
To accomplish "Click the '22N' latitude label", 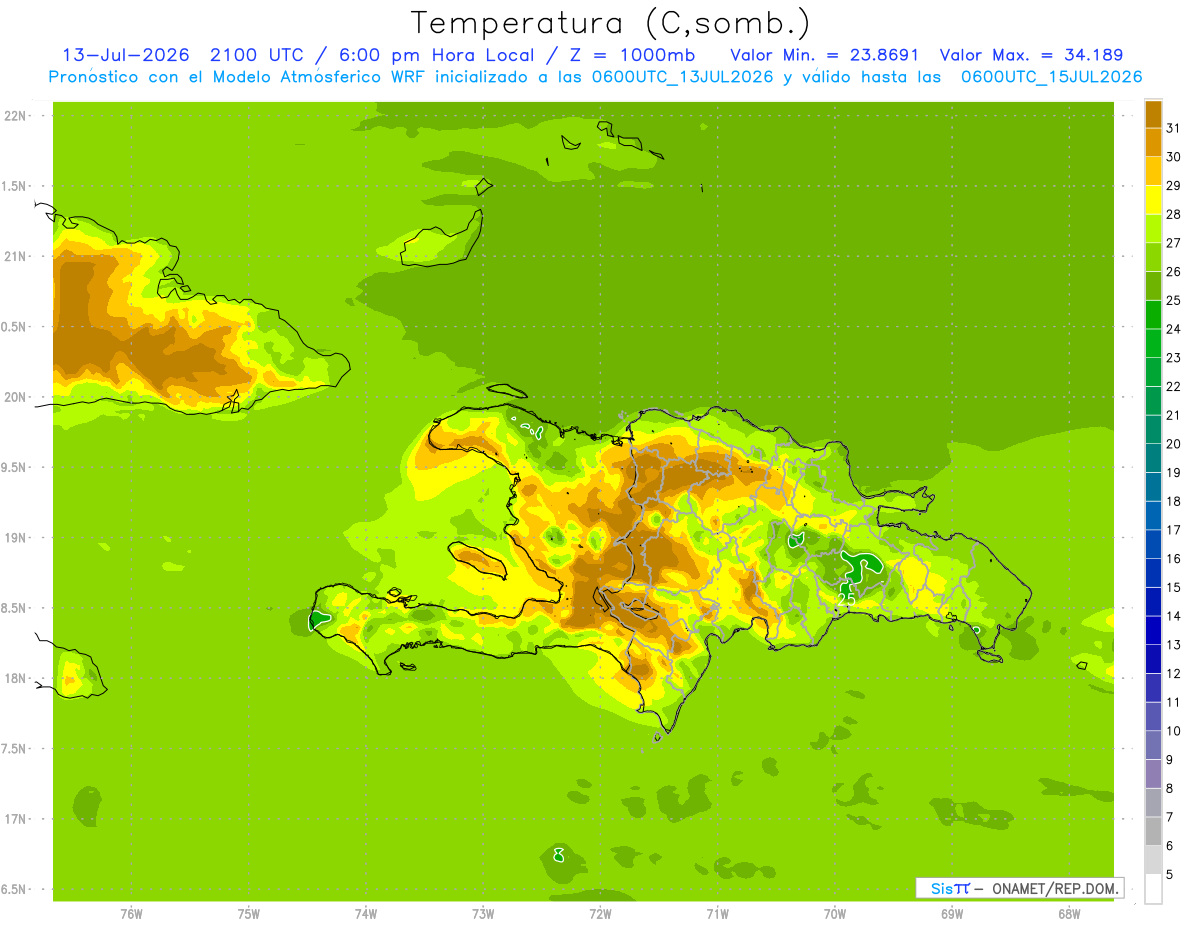I will click(x=16, y=116).
